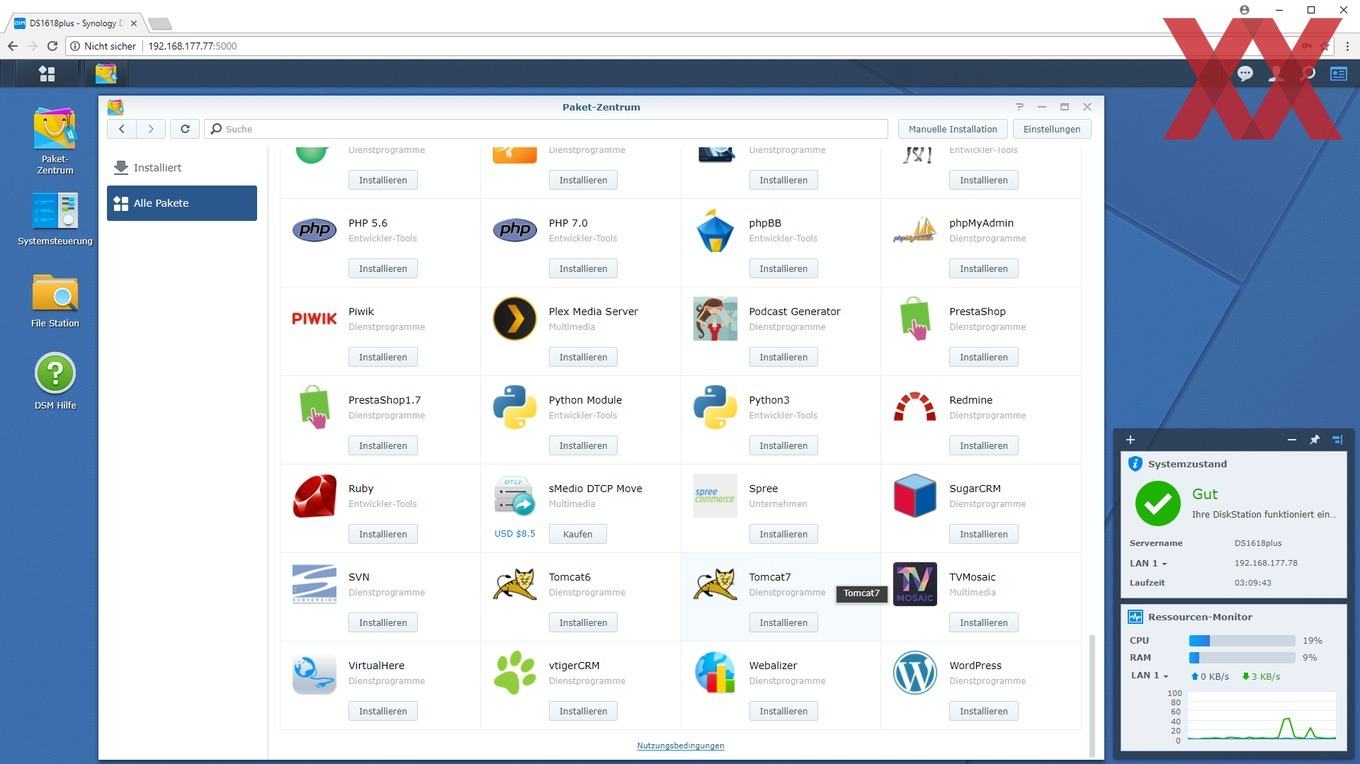Refresh the package list

[x=185, y=129]
